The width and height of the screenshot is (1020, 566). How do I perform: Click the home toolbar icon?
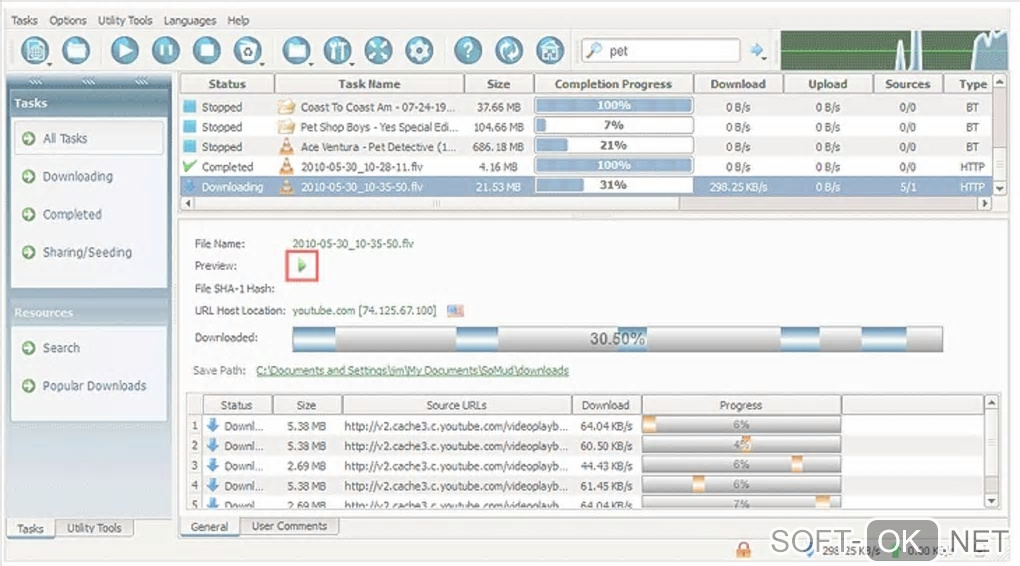(550, 50)
